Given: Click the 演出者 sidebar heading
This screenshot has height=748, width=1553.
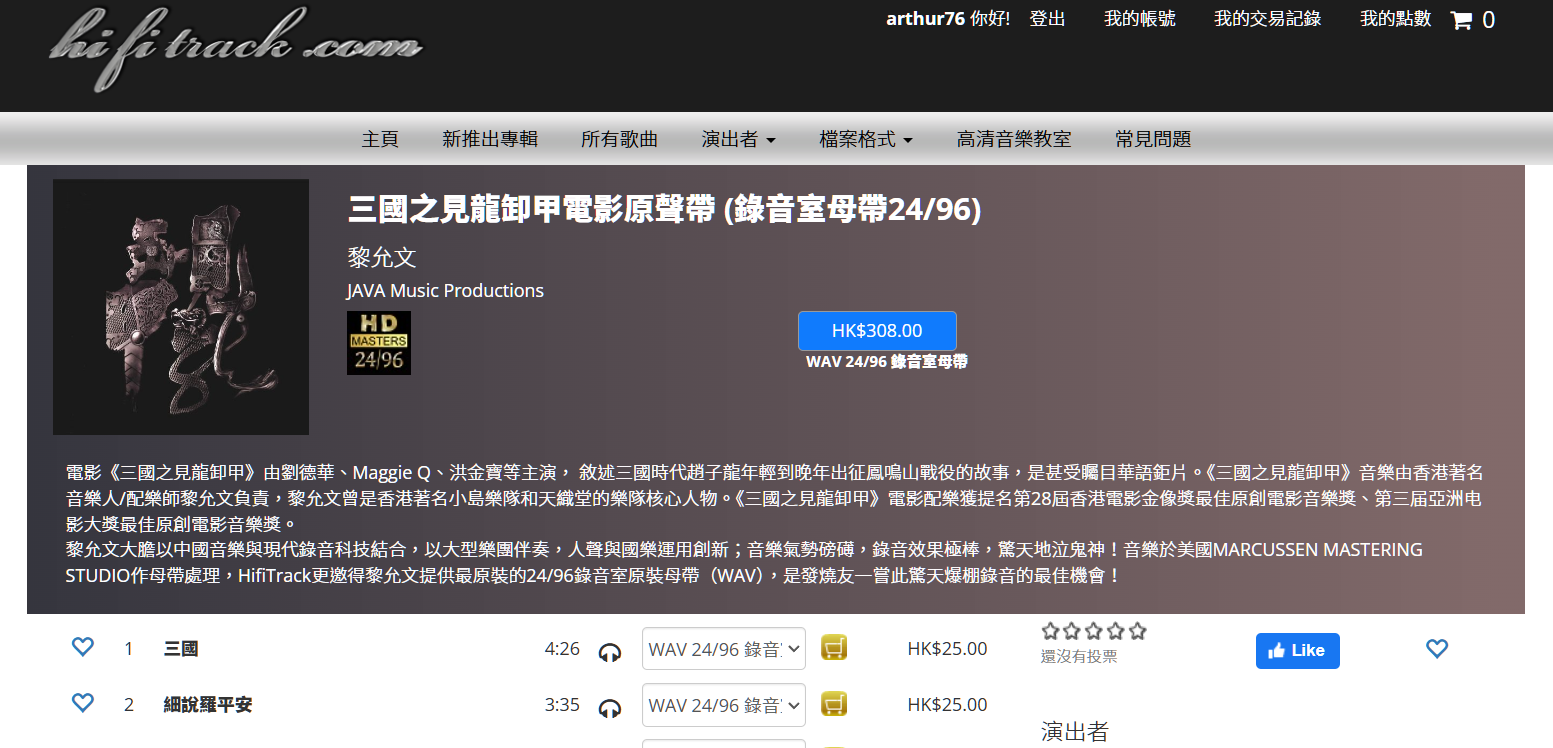Looking at the screenshot, I should (1075, 732).
